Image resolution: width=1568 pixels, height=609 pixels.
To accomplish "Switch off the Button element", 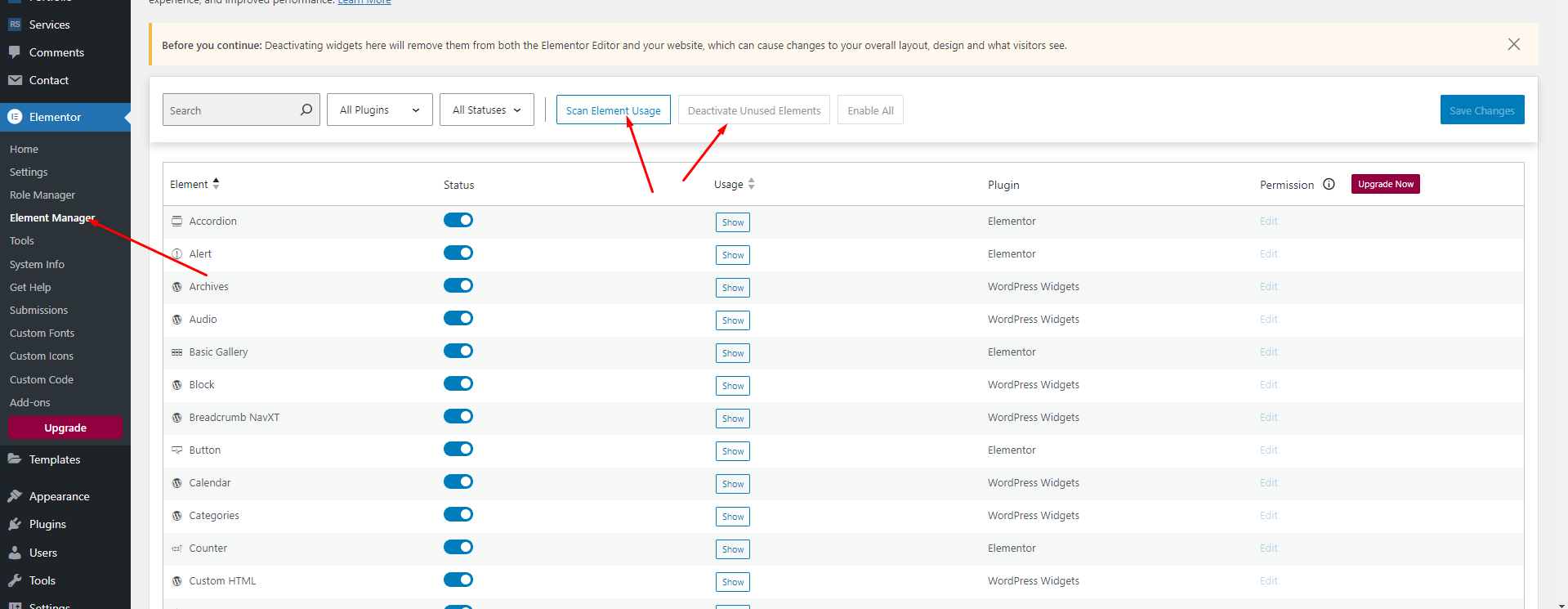I will (458, 449).
